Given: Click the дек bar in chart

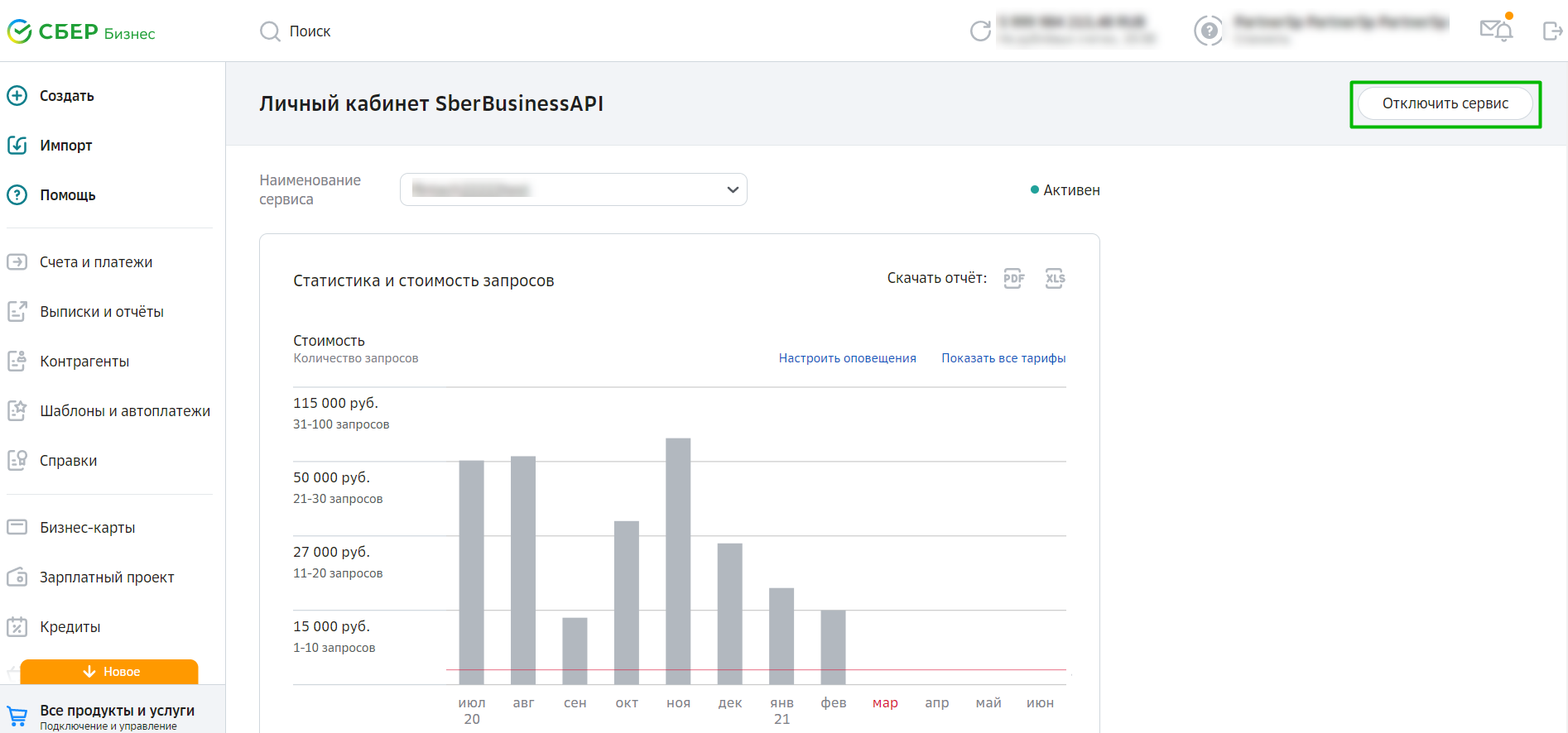Looking at the screenshot, I should 730,614.
